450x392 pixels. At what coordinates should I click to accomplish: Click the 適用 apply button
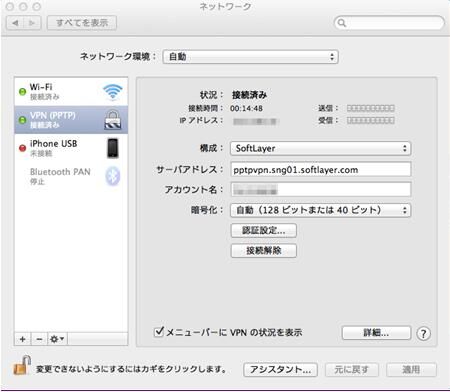coord(411,370)
